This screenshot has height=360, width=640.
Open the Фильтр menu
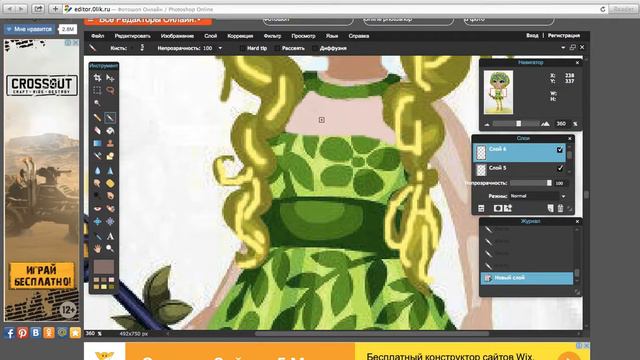[x=272, y=36]
